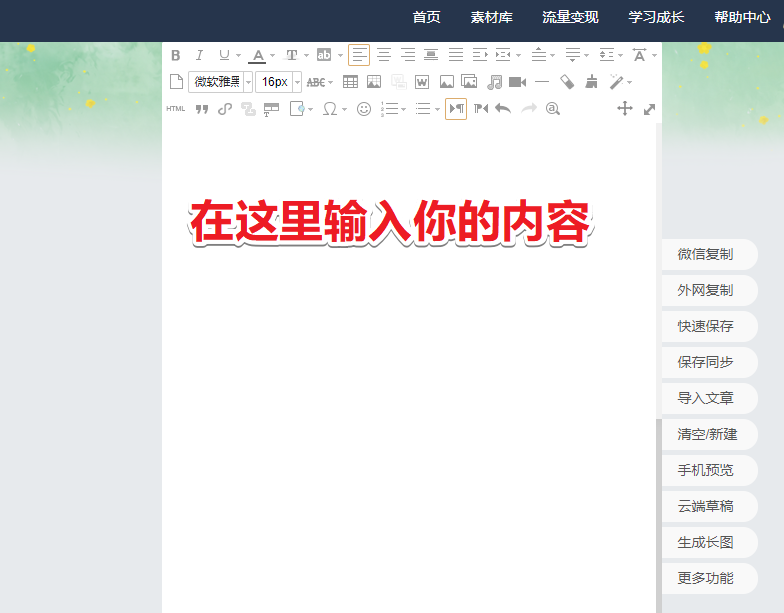Click the new blank document icon
The image size is (784, 613).
point(176,82)
